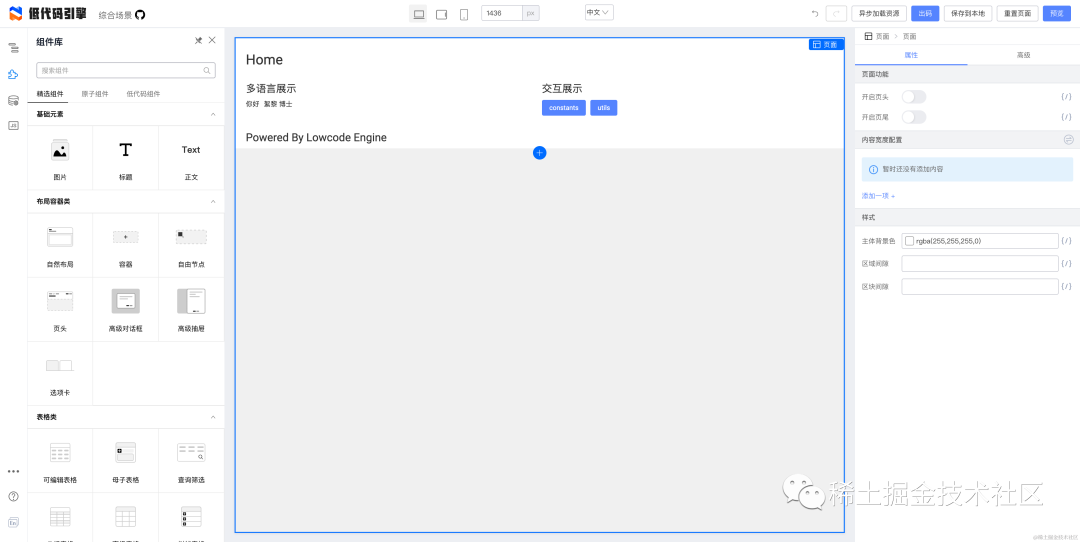Collapse the 布局容器类 section
This screenshot has width=1080, height=542.
[x=213, y=202]
